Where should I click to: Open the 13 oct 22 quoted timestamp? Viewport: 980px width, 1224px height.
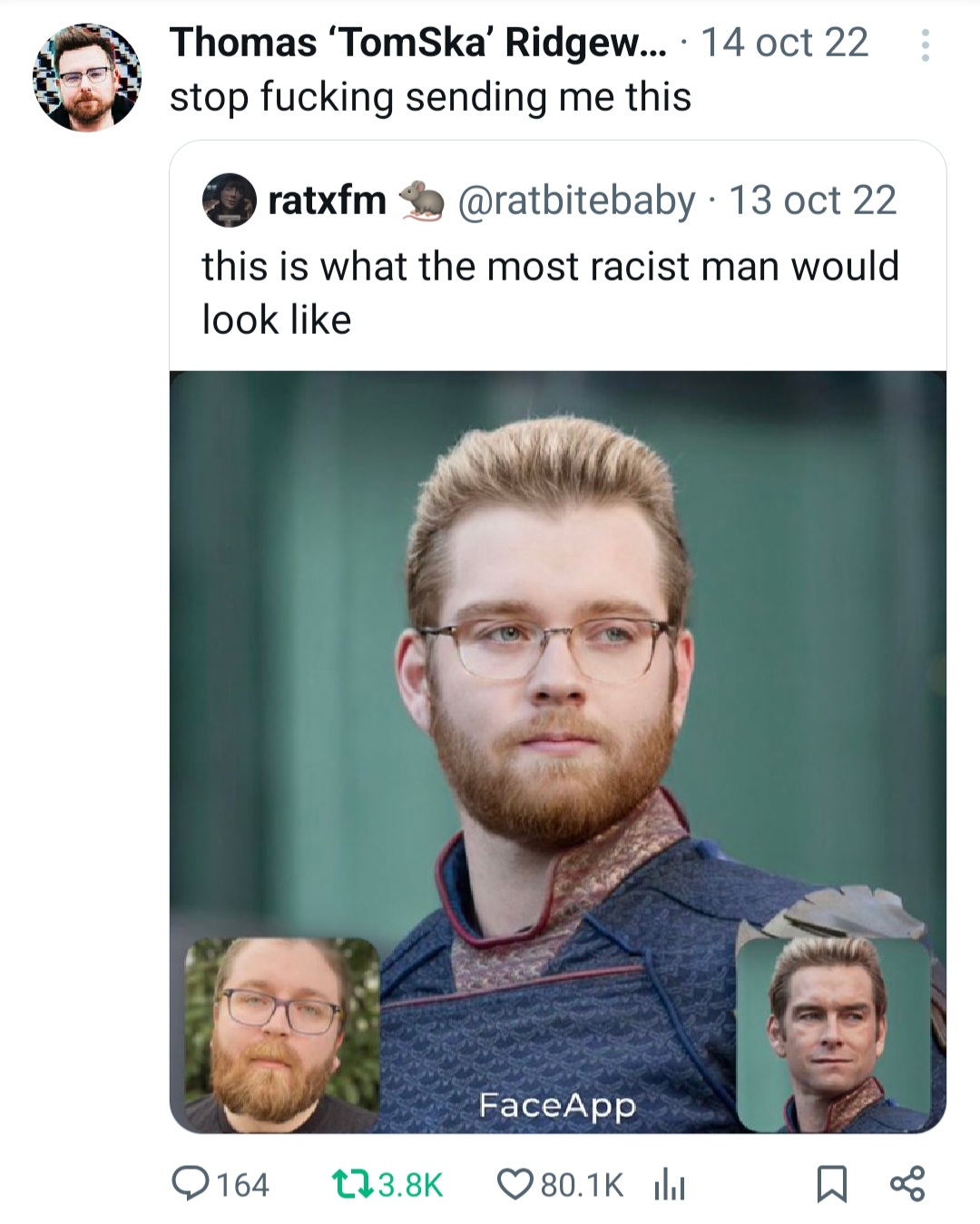812,201
